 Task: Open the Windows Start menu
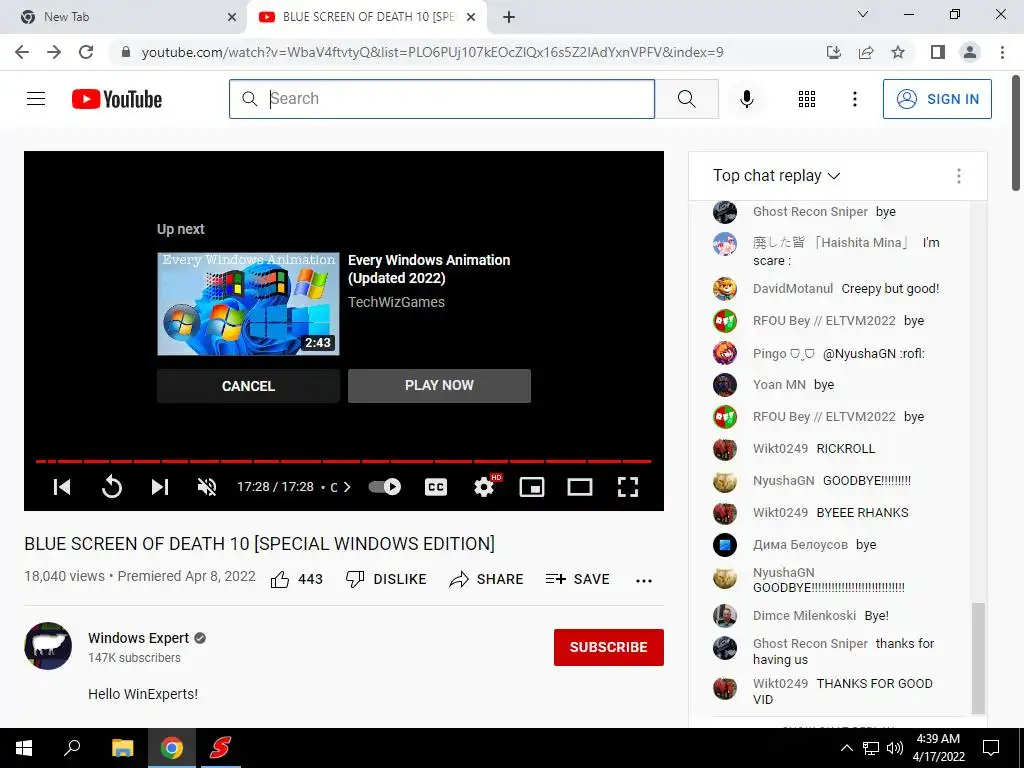(x=24, y=748)
